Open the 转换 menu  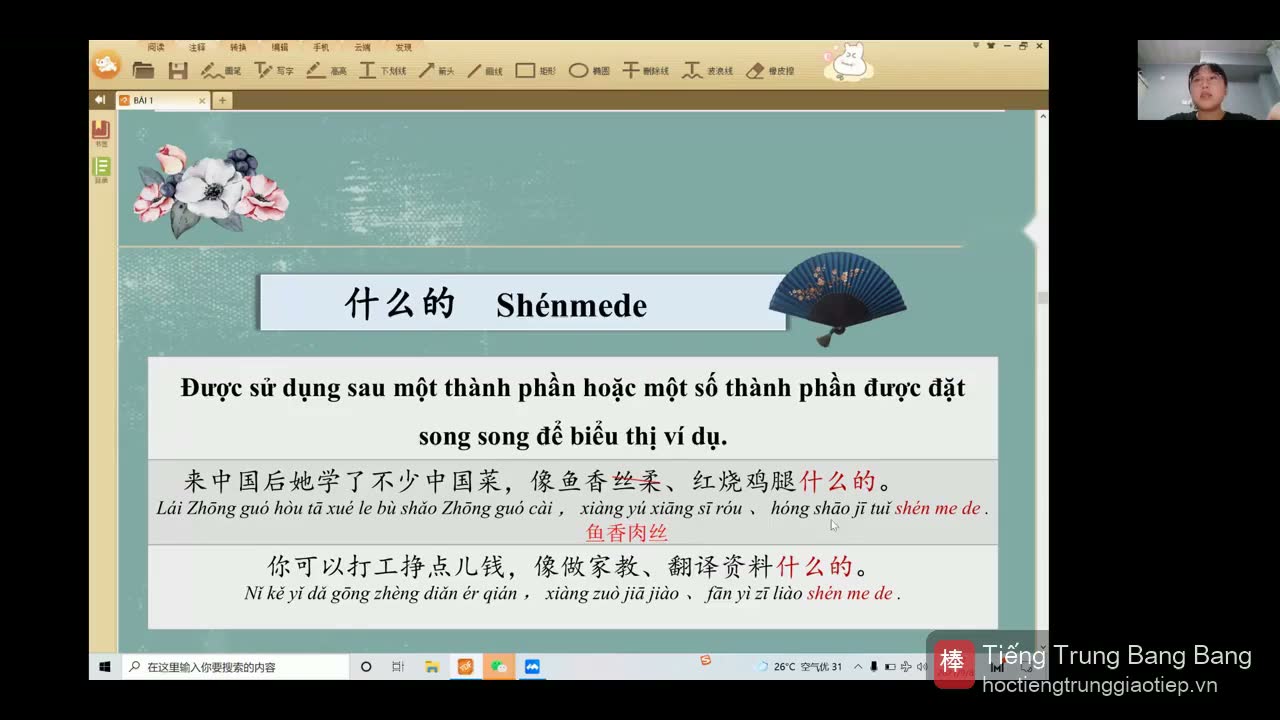click(x=238, y=47)
